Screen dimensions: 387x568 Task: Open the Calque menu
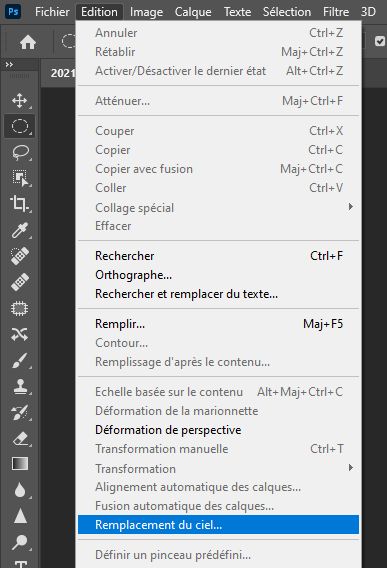193,12
